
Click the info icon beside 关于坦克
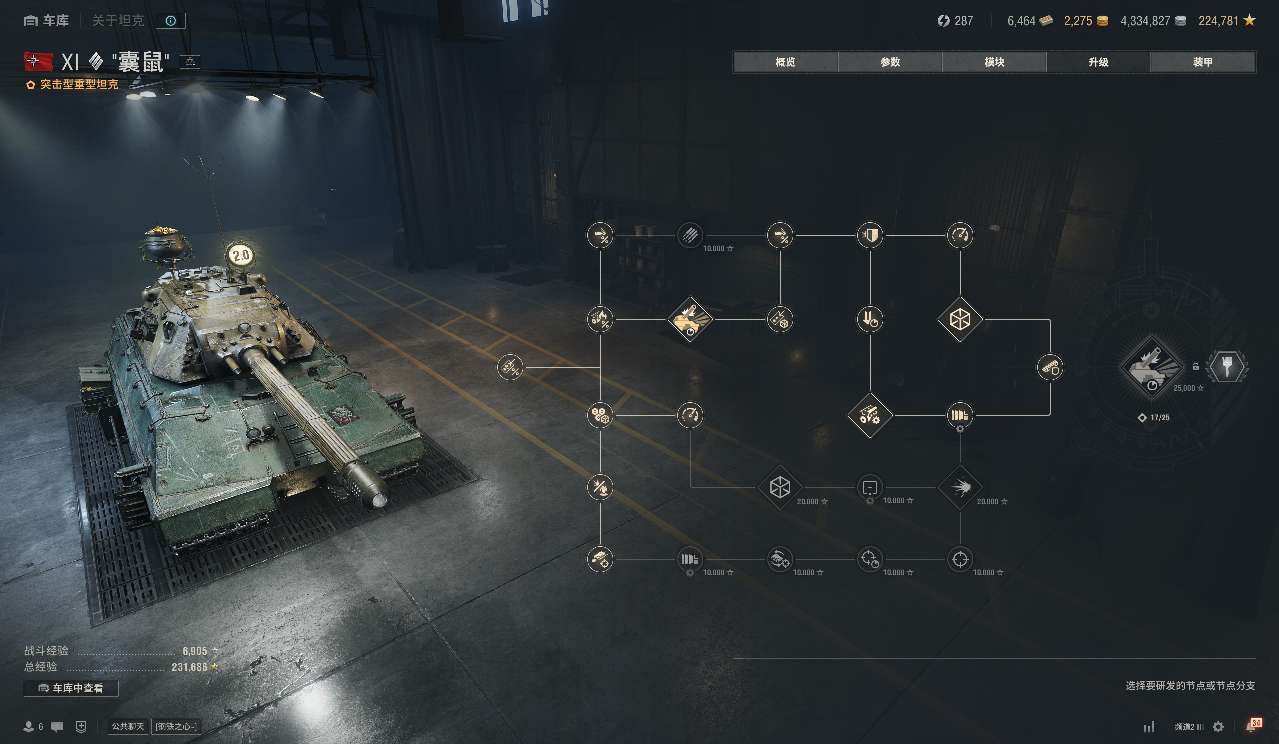coord(171,20)
